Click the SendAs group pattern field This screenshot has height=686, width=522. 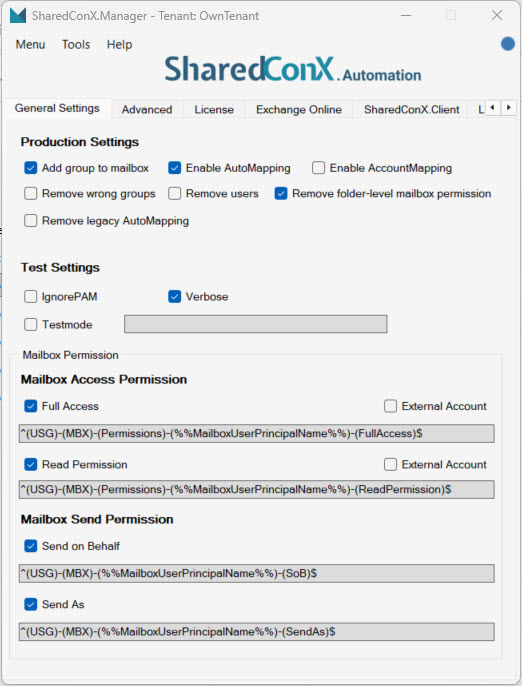point(257,632)
